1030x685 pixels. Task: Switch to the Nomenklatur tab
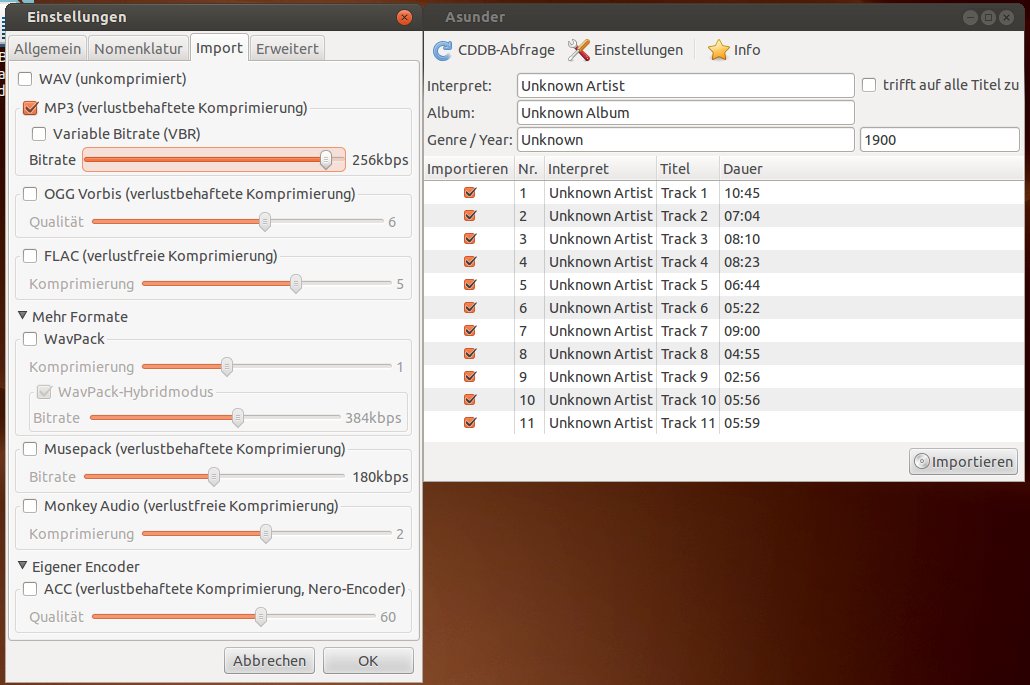tap(138, 49)
